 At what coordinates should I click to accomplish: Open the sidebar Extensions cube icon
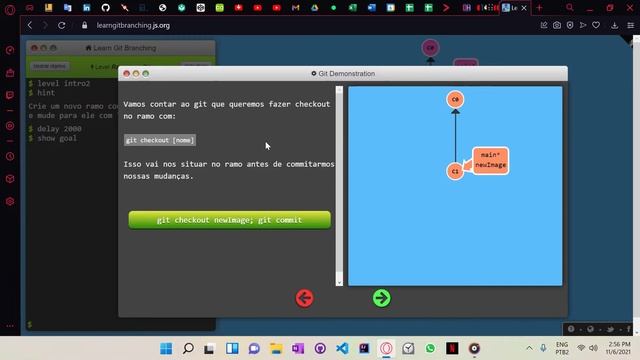10,179
